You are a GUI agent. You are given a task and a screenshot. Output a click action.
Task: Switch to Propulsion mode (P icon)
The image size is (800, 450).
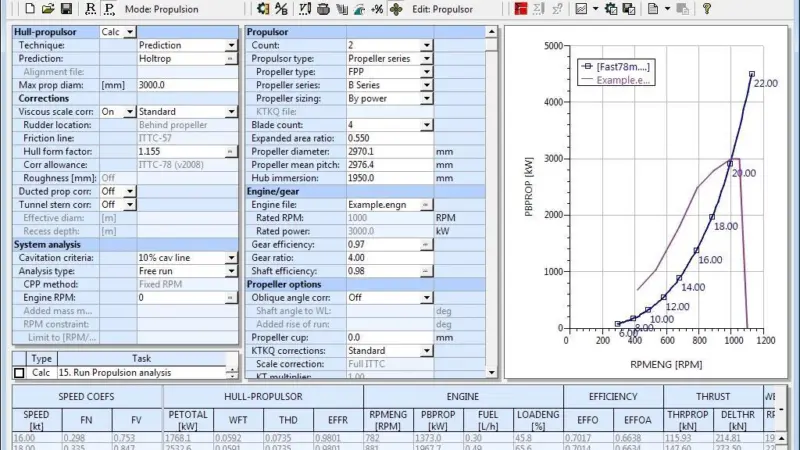click(109, 9)
